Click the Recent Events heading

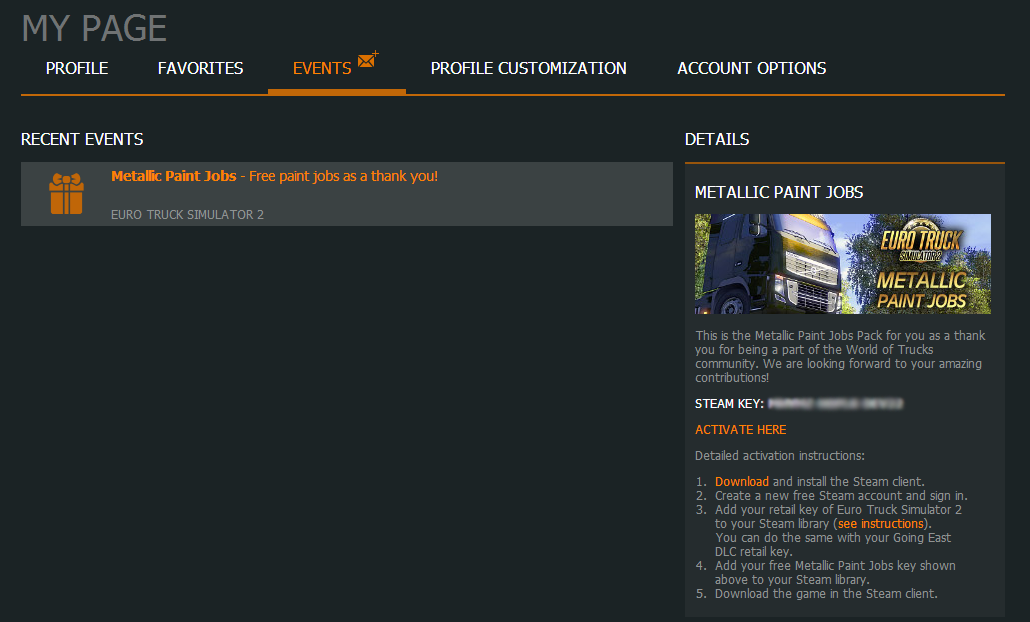pyautogui.click(x=82, y=139)
